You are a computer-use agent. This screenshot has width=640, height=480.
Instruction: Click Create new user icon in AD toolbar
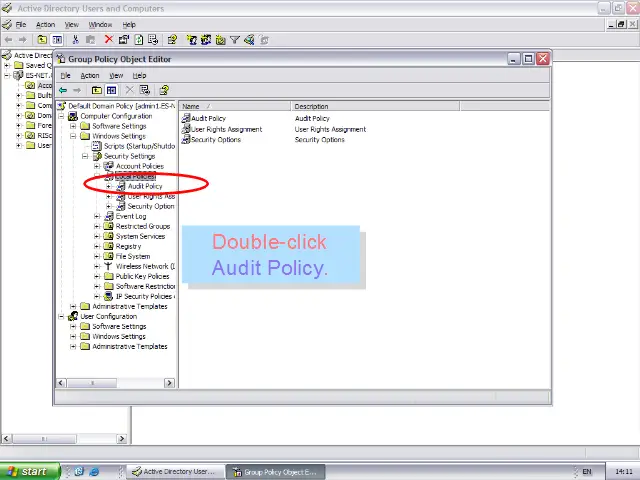click(x=191, y=40)
